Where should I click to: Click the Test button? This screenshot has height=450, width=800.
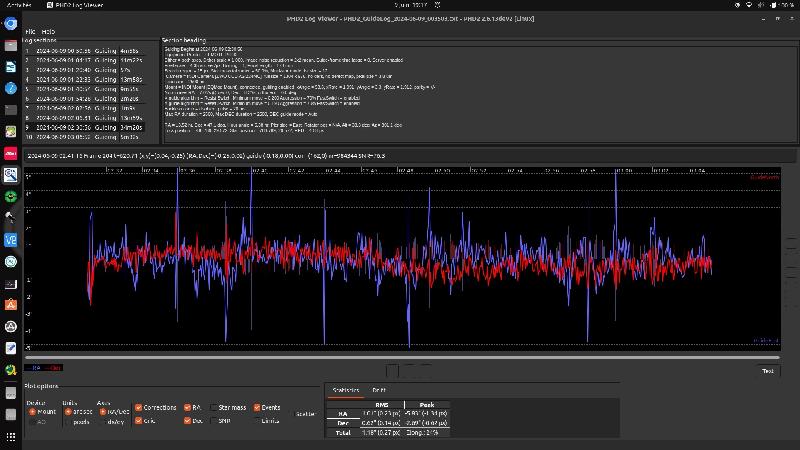point(767,371)
